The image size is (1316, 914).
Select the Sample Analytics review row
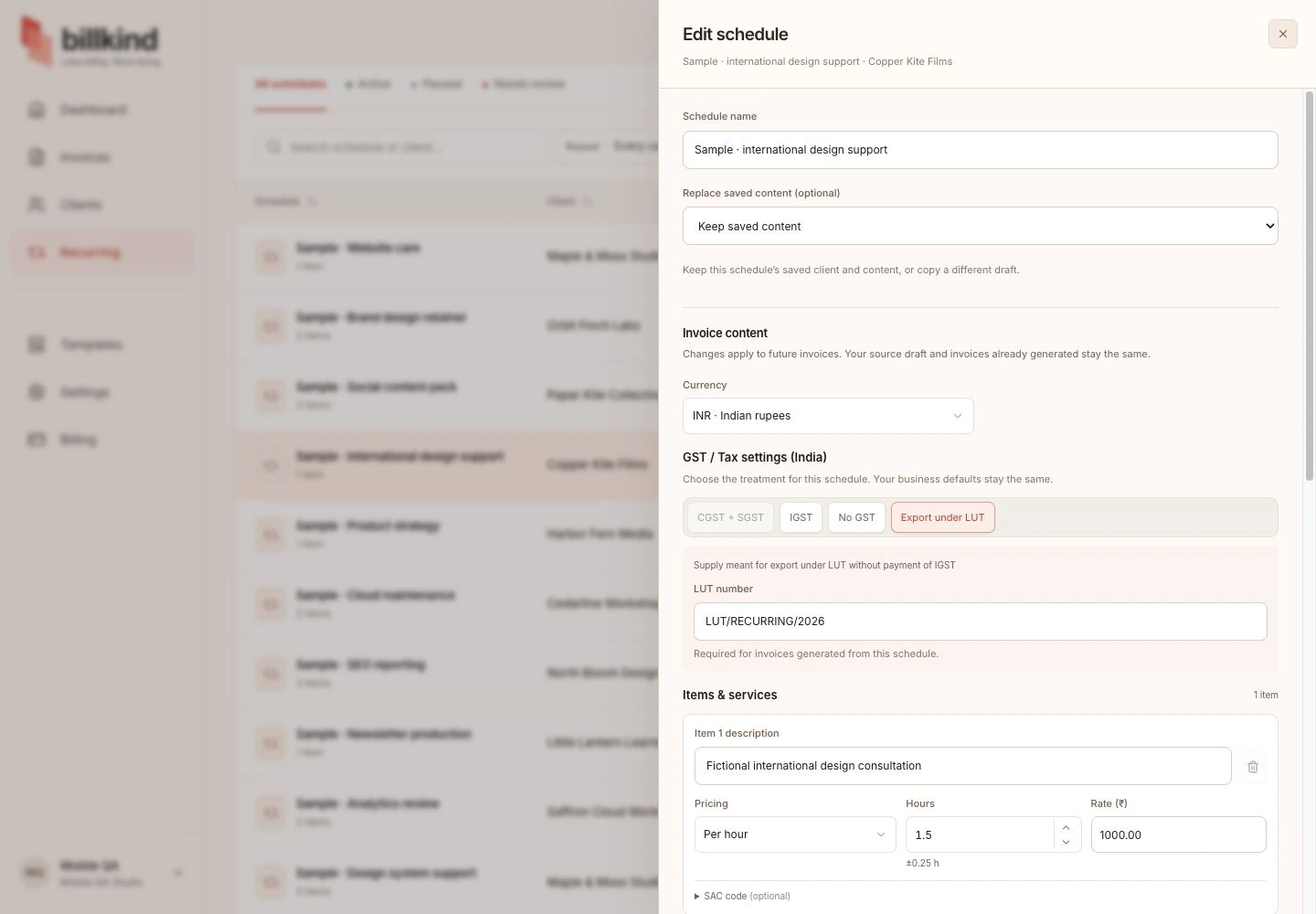[x=447, y=812]
